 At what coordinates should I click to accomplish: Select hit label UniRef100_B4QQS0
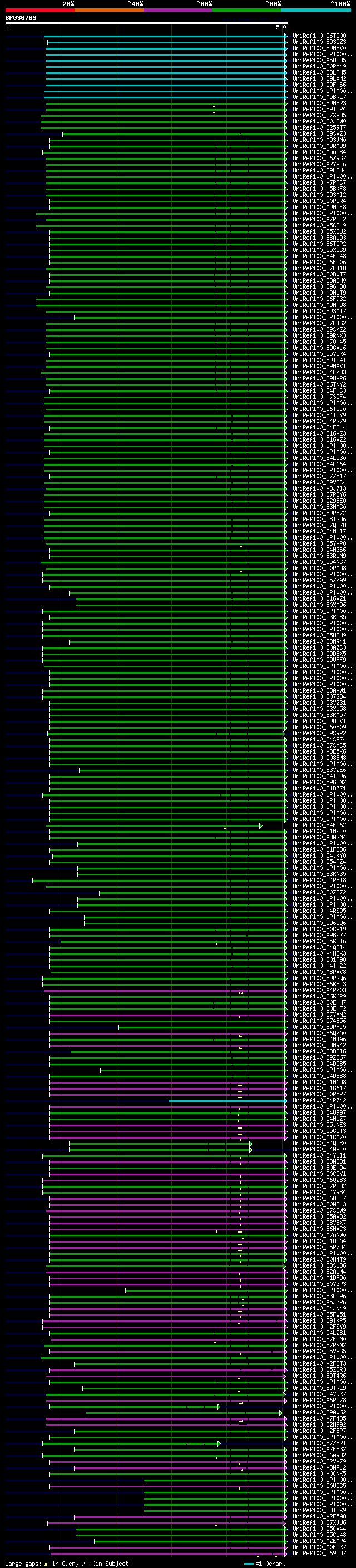click(319, 1143)
